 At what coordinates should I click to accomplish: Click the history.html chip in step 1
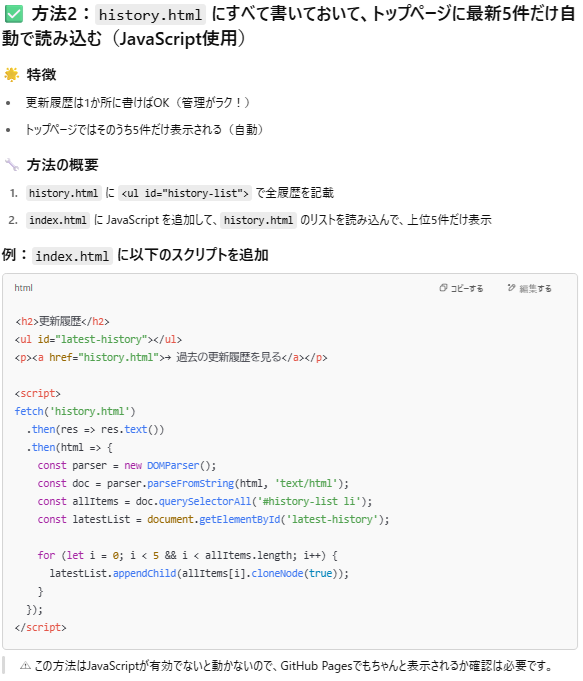(x=63, y=193)
